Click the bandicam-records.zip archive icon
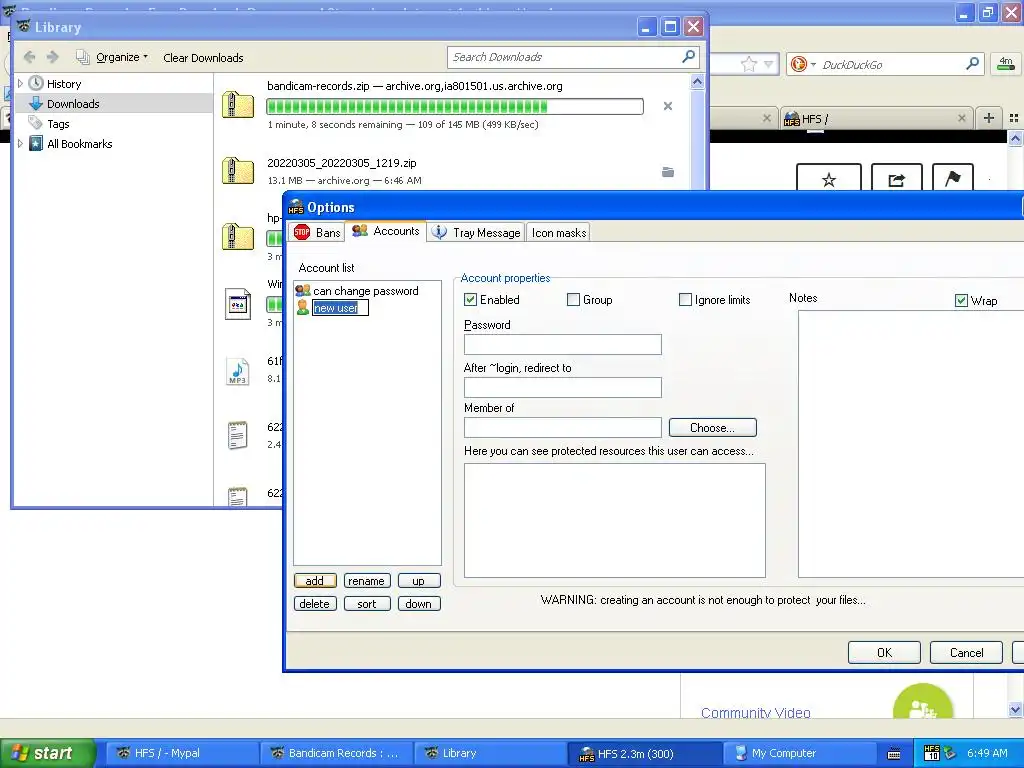The image size is (1024, 768). point(238,104)
